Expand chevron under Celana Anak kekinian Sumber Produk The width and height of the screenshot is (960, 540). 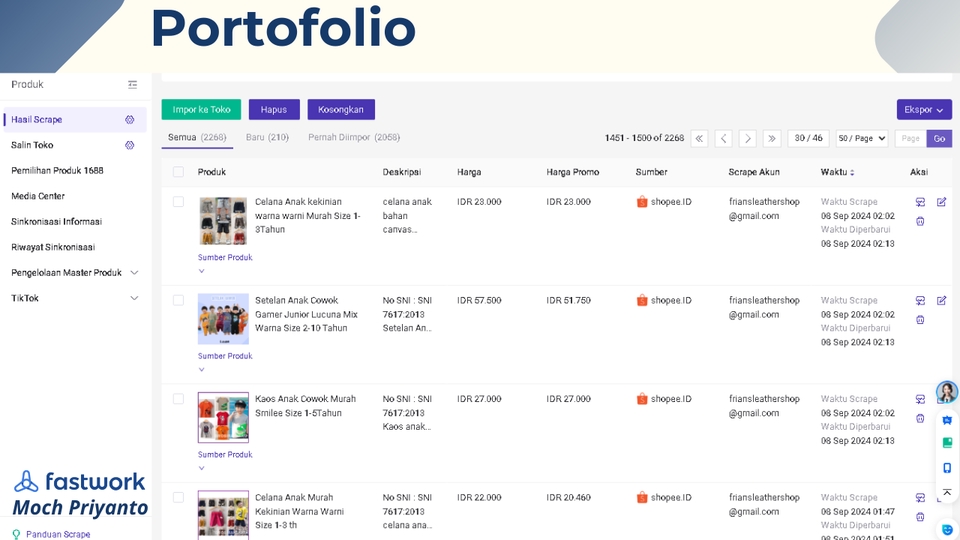[201, 271]
